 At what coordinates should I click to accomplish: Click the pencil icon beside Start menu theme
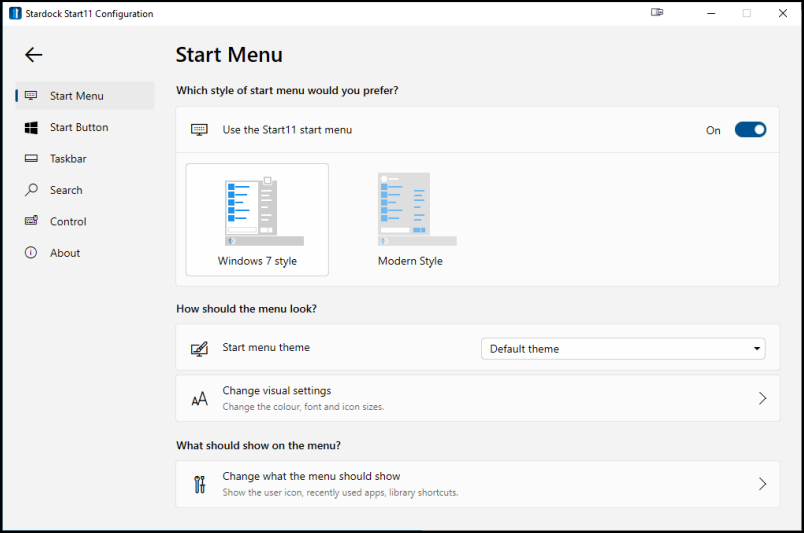(x=199, y=349)
